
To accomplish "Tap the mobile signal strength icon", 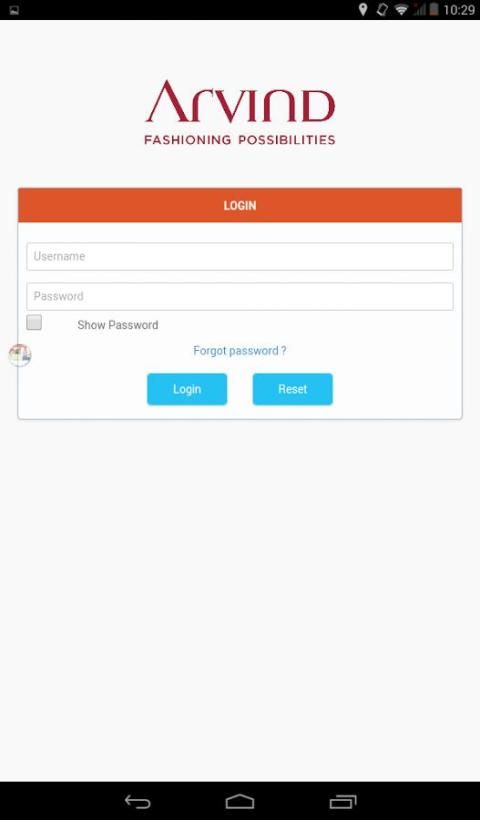I will (419, 10).
